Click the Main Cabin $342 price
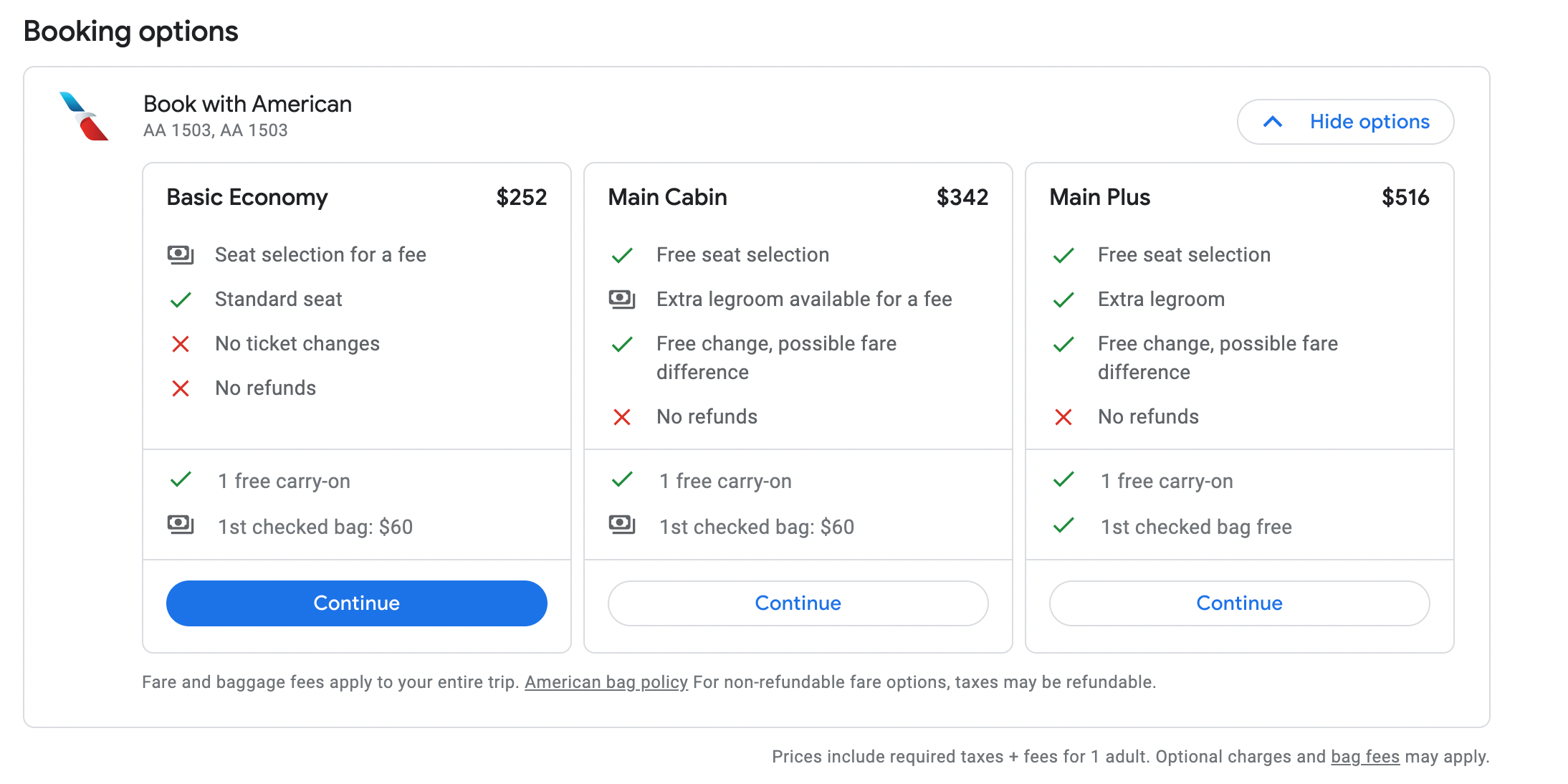This screenshot has width=1568, height=784. click(962, 197)
